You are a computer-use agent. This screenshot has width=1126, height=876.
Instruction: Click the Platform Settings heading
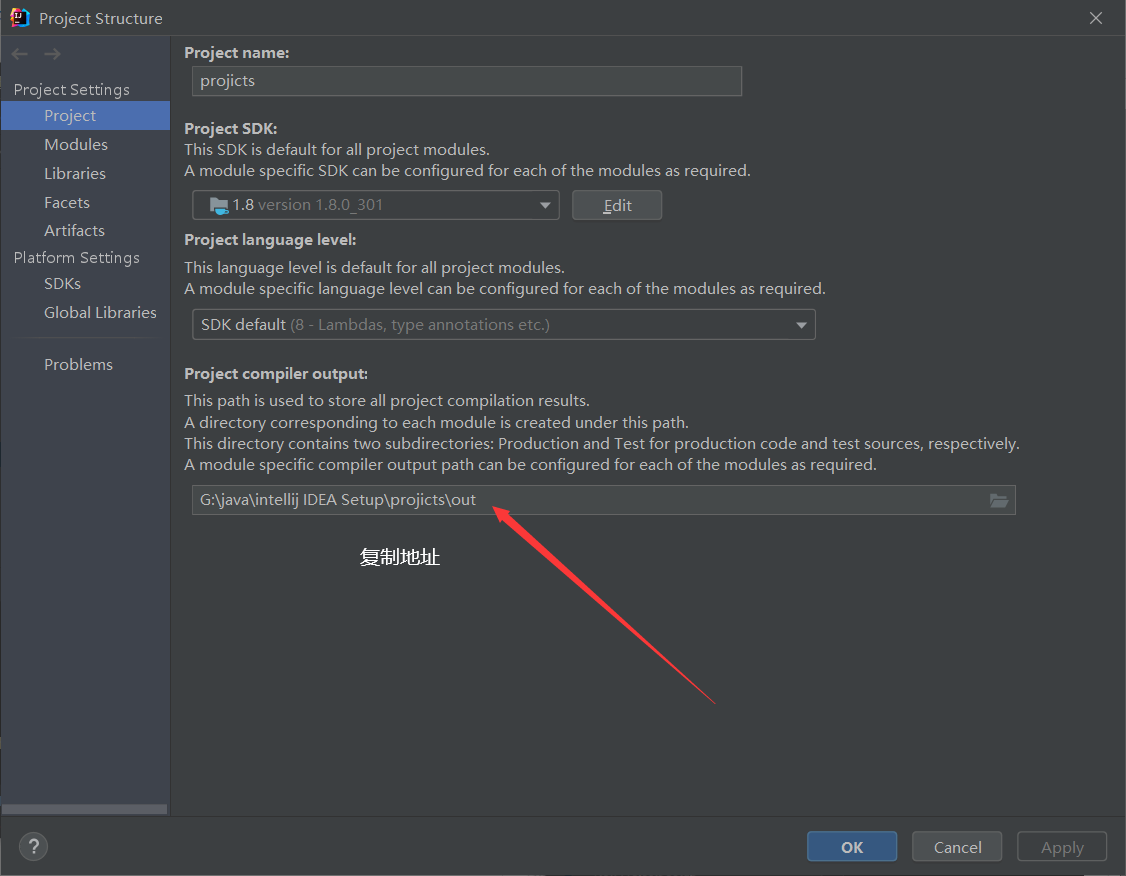[77, 258]
